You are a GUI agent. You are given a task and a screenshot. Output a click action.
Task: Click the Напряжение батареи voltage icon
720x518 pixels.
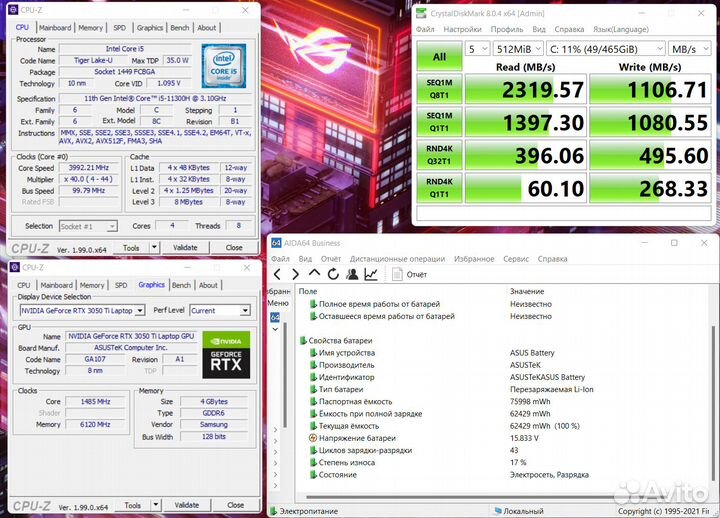[313, 438]
